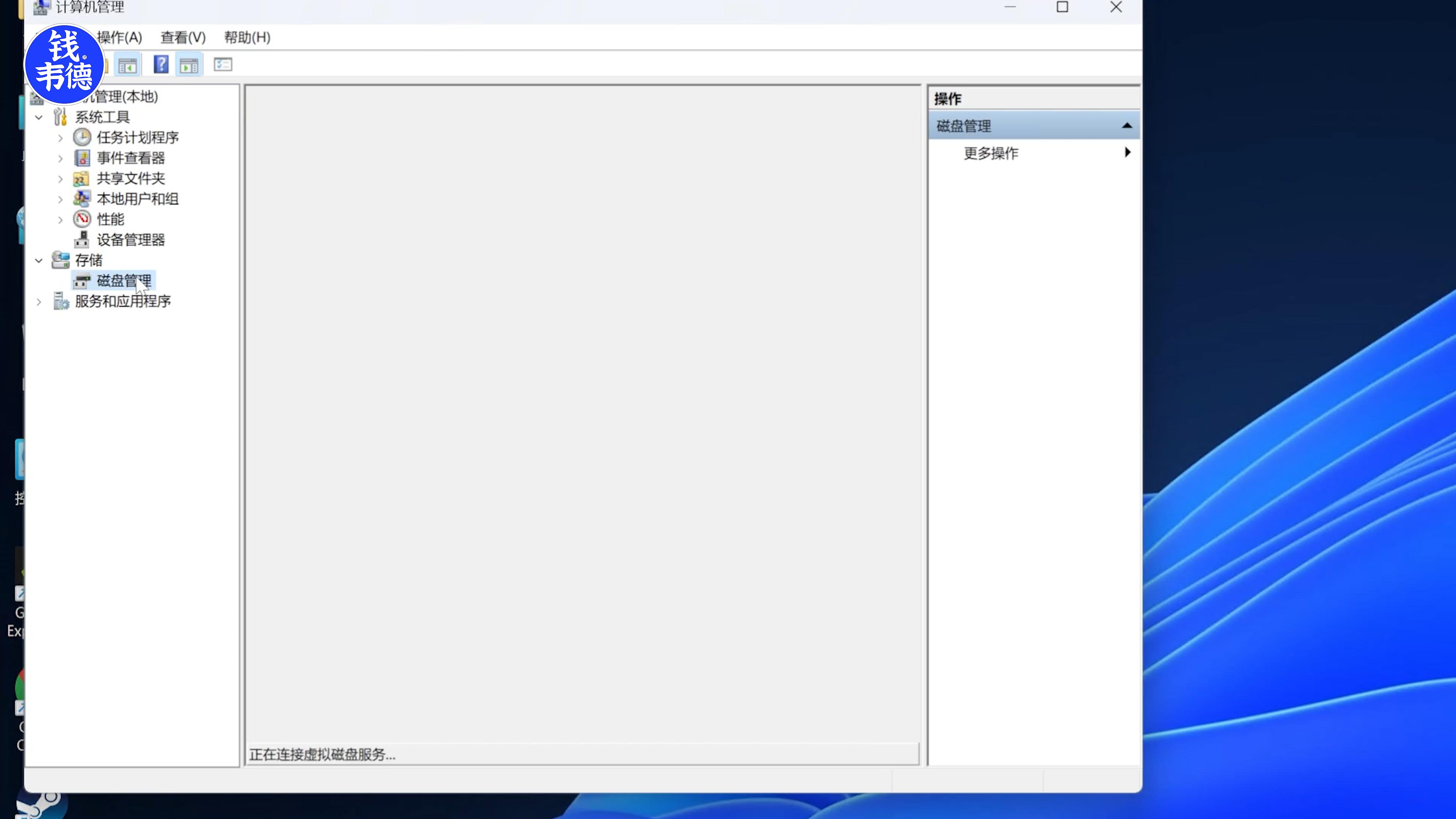
Task: Select Shared Folders node
Action: coord(130,179)
